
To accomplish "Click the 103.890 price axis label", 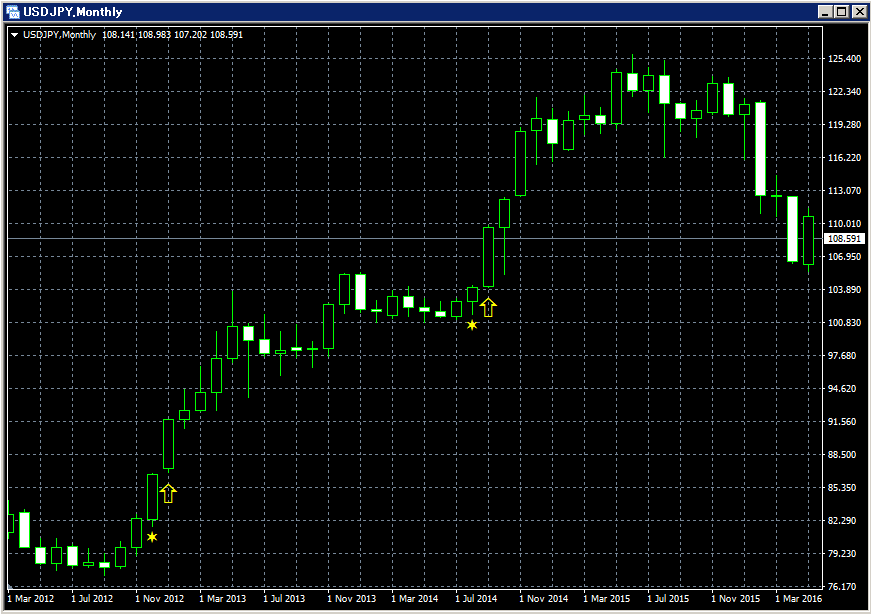I will coord(844,289).
